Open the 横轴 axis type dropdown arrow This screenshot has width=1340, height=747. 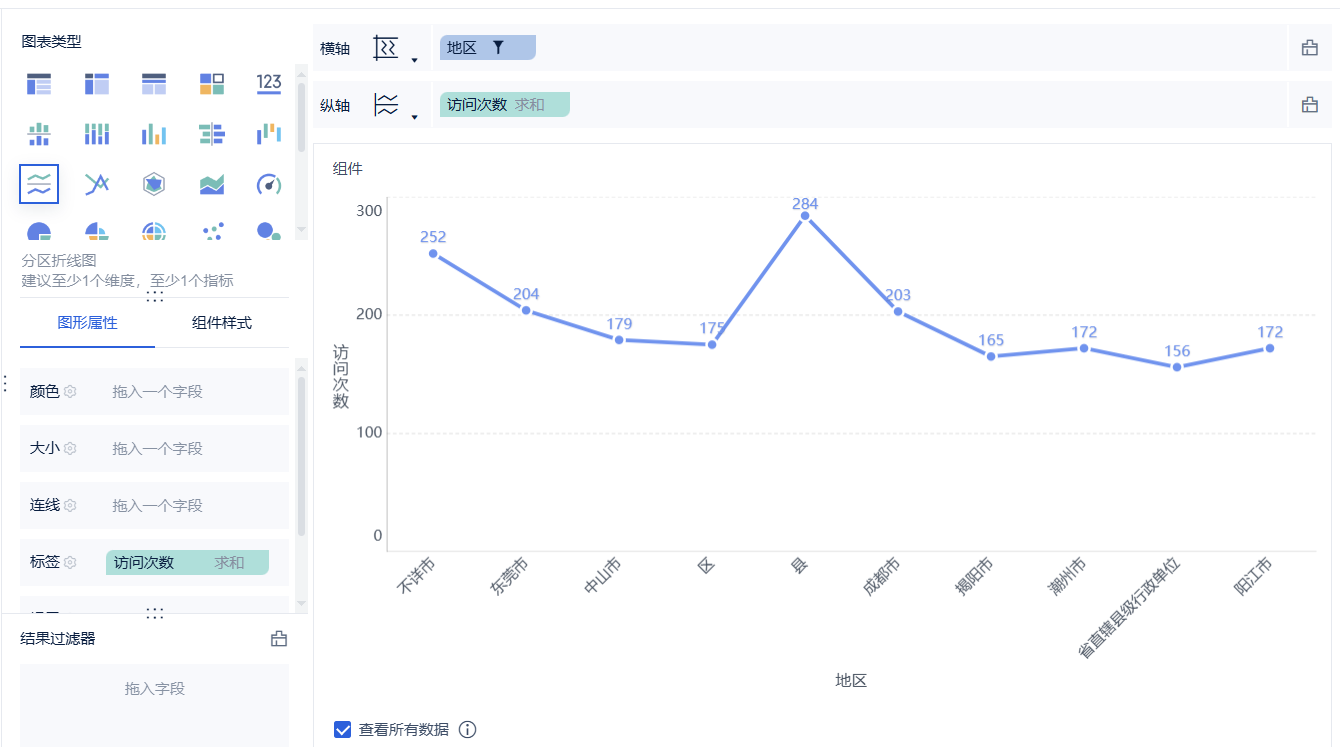414,60
